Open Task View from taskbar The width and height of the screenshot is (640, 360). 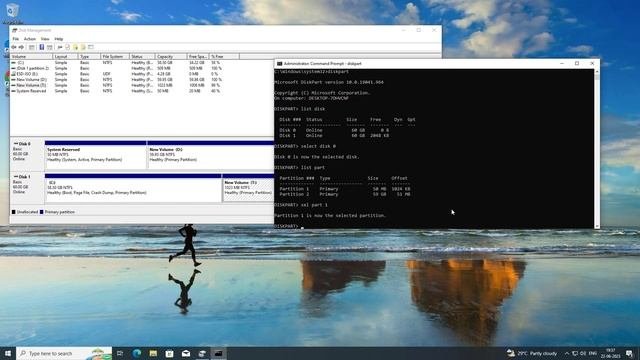pos(120,353)
